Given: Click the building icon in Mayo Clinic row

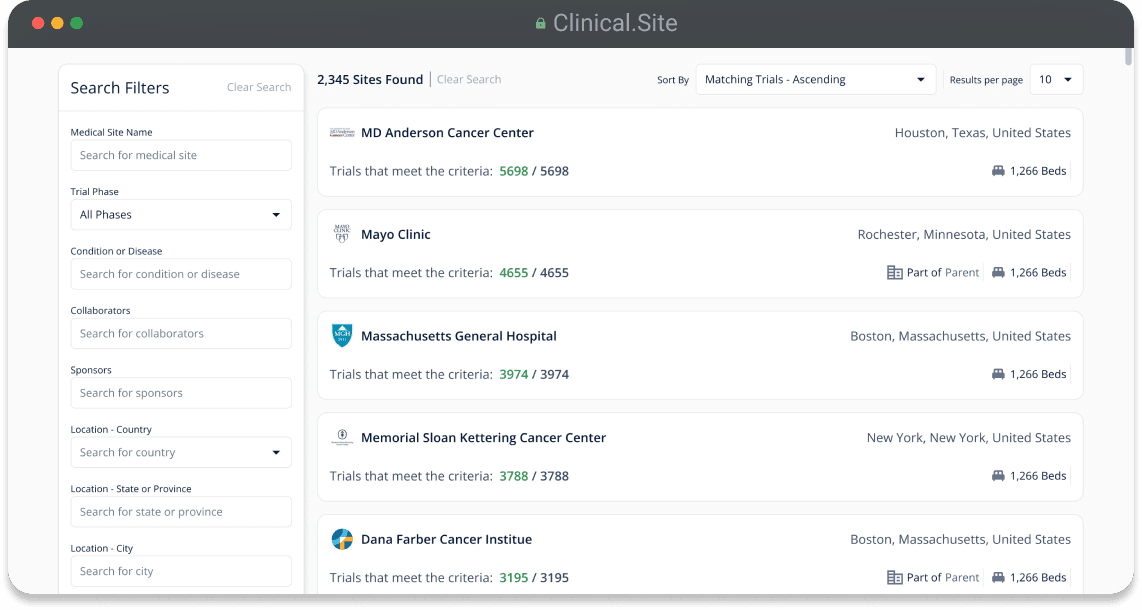Looking at the screenshot, I should [895, 272].
